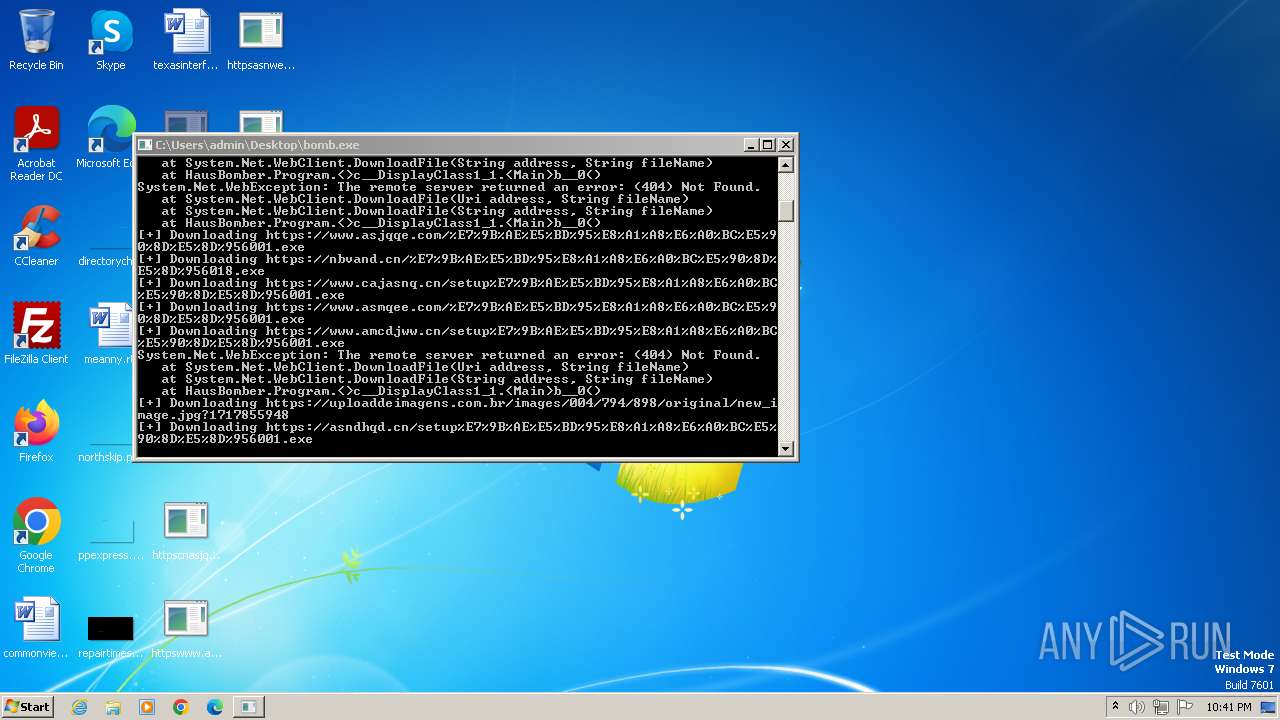
Task: Maximize the bomb.exe console window
Action: point(767,145)
